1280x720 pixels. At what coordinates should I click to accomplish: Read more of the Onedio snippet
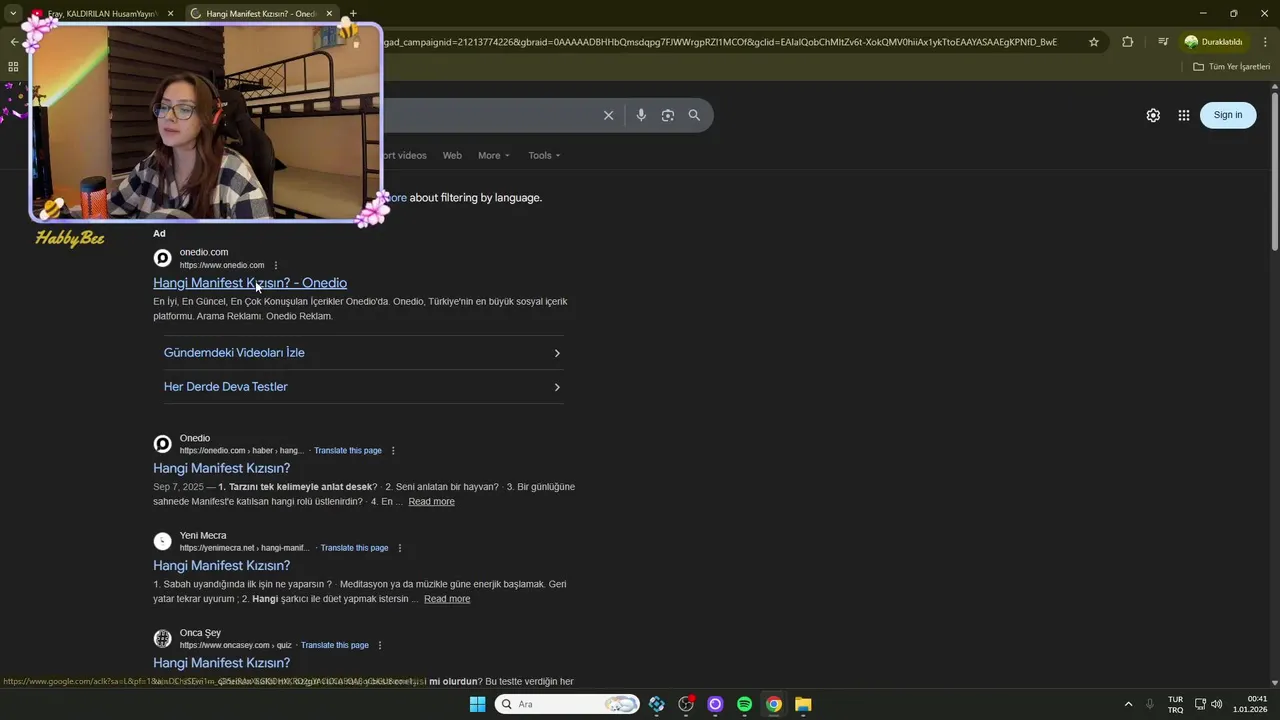point(431,502)
